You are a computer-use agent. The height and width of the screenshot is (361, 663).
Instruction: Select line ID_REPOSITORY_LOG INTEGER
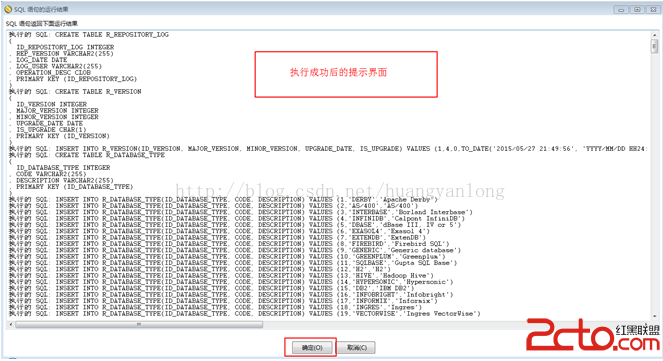[x=65, y=47]
